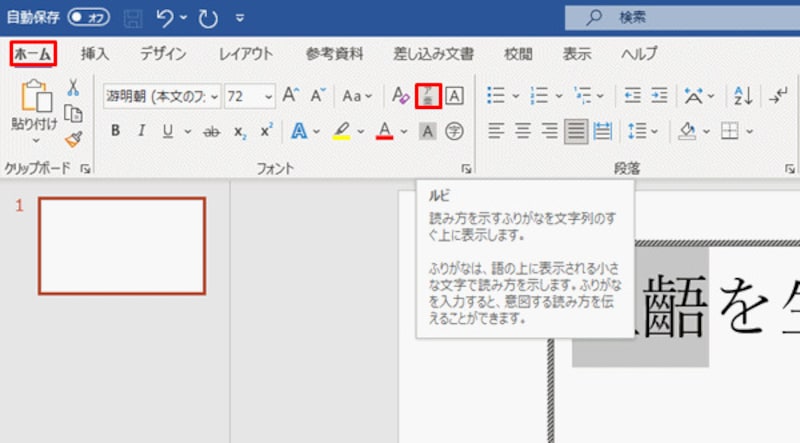Toggle justify alignment
800x443 pixels.
pos(576,131)
